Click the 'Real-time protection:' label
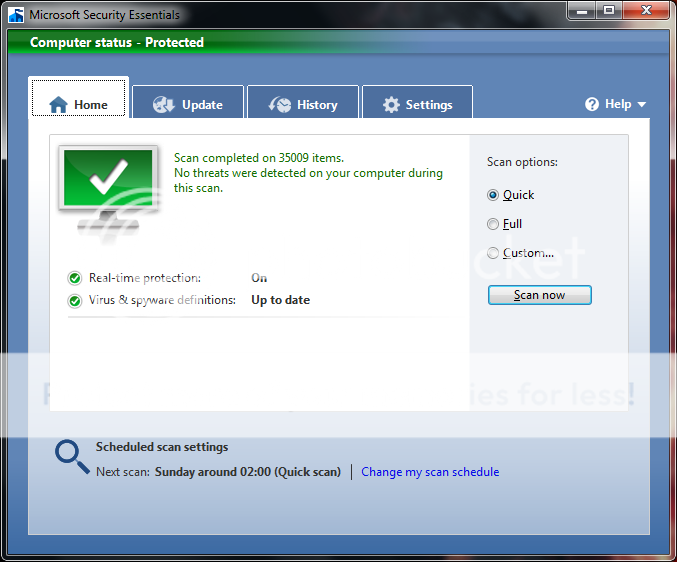 [x=145, y=278]
